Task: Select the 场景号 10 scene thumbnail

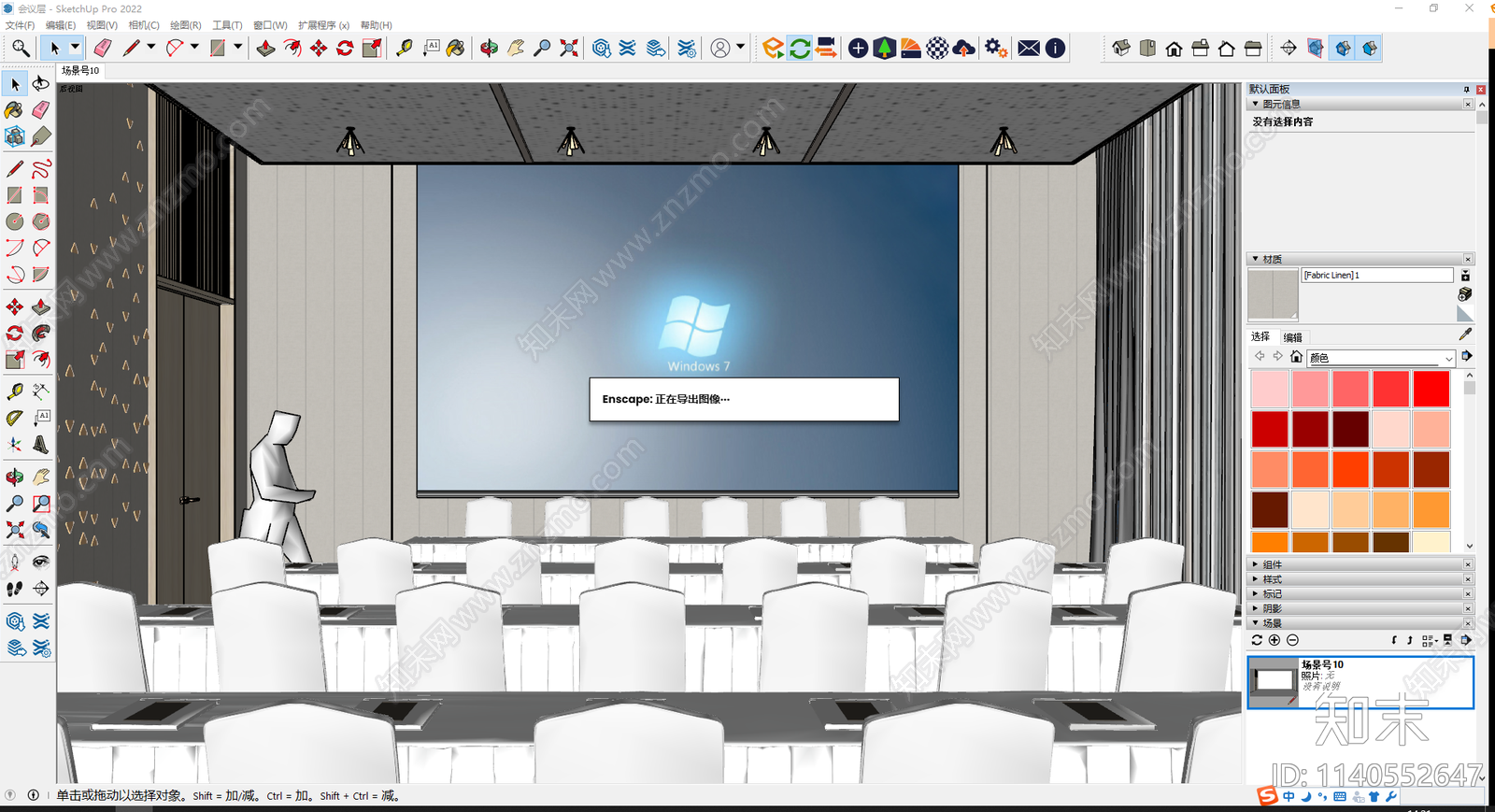Action: click(x=1273, y=682)
